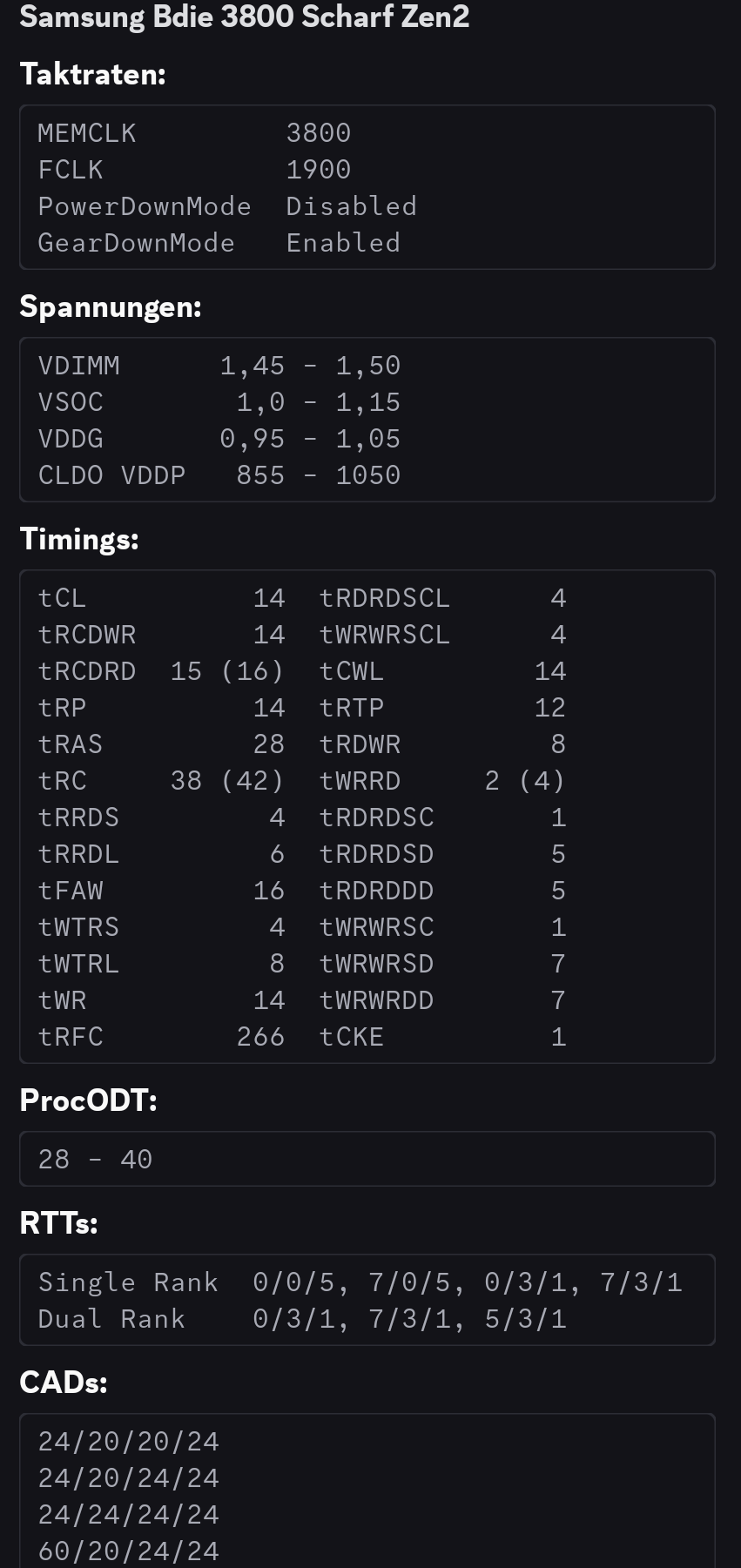741x1568 pixels.
Task: Click the 'ProcODT:' heading
Action: pyautogui.click(x=88, y=1100)
